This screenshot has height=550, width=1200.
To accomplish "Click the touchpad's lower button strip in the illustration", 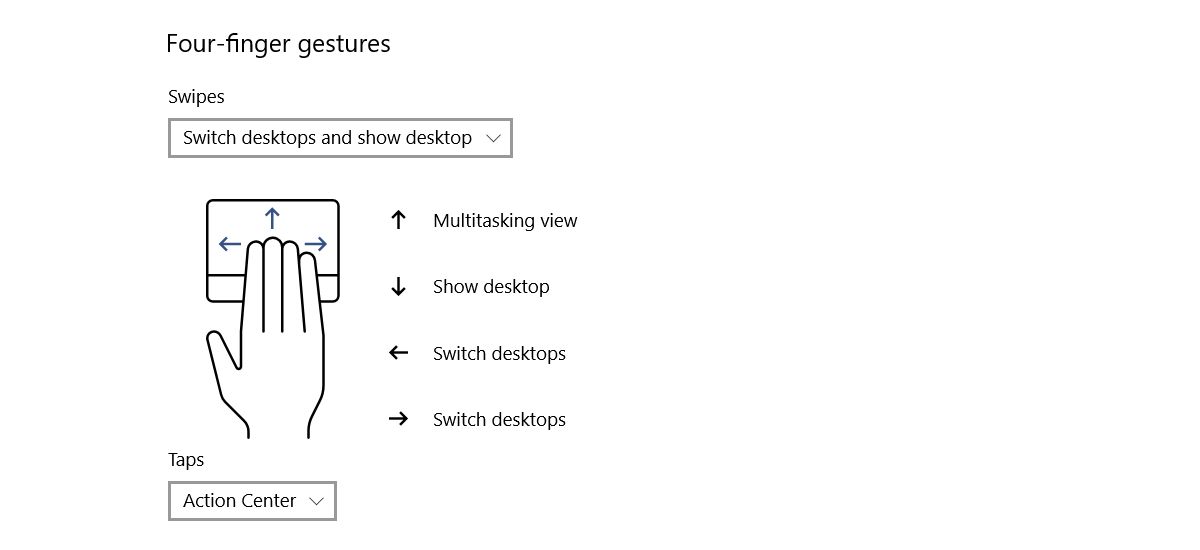I will pyautogui.click(x=224, y=288).
